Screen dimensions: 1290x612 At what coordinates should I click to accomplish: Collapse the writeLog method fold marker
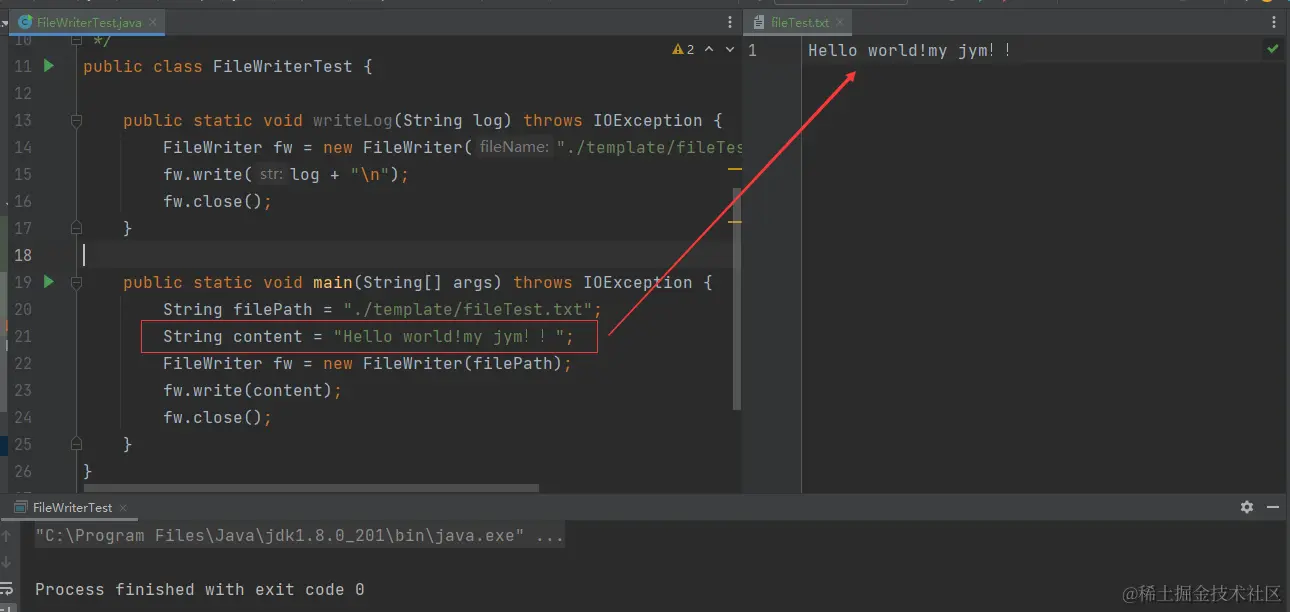[x=76, y=120]
